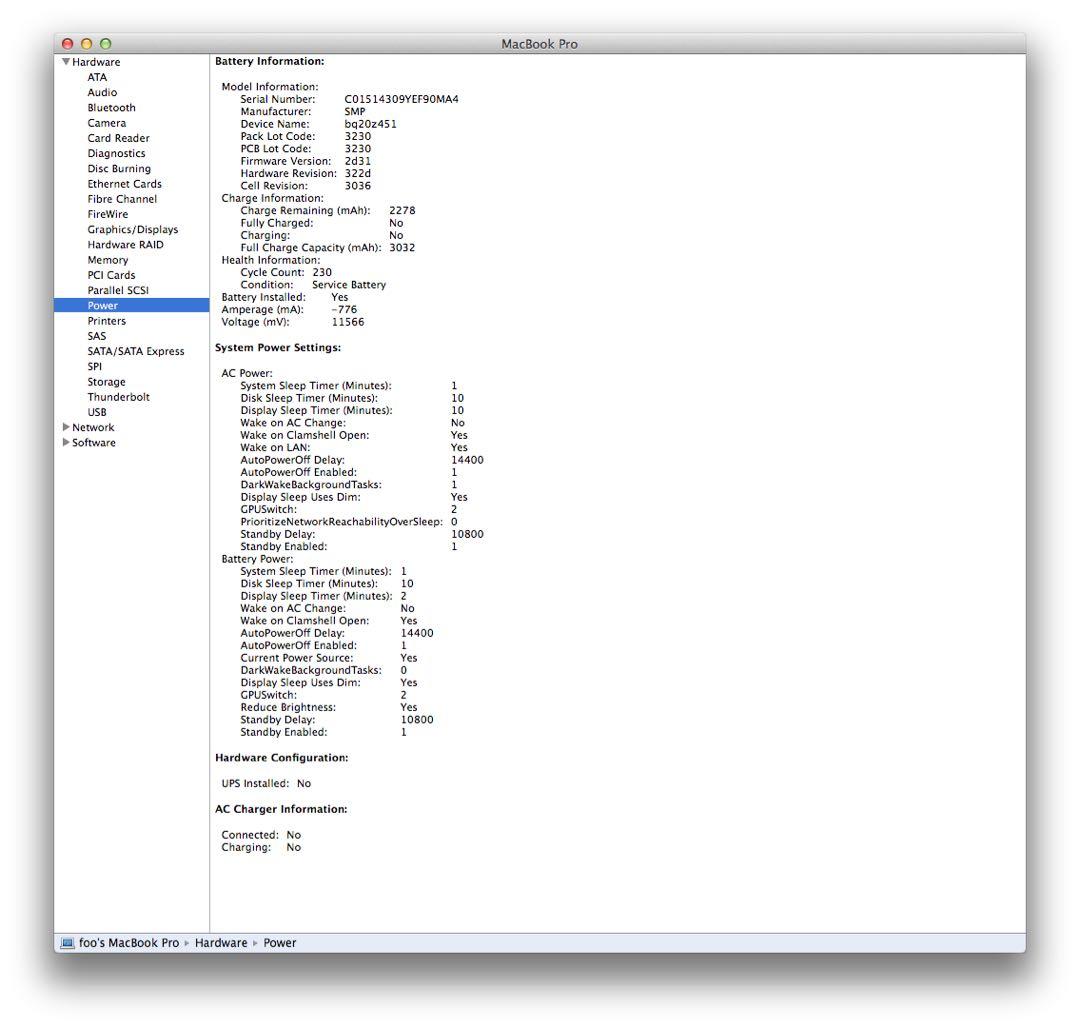Click Hardware in the breadcrumb path
Image resolution: width=1080 pixels, height=1028 pixels.
[x=220, y=942]
